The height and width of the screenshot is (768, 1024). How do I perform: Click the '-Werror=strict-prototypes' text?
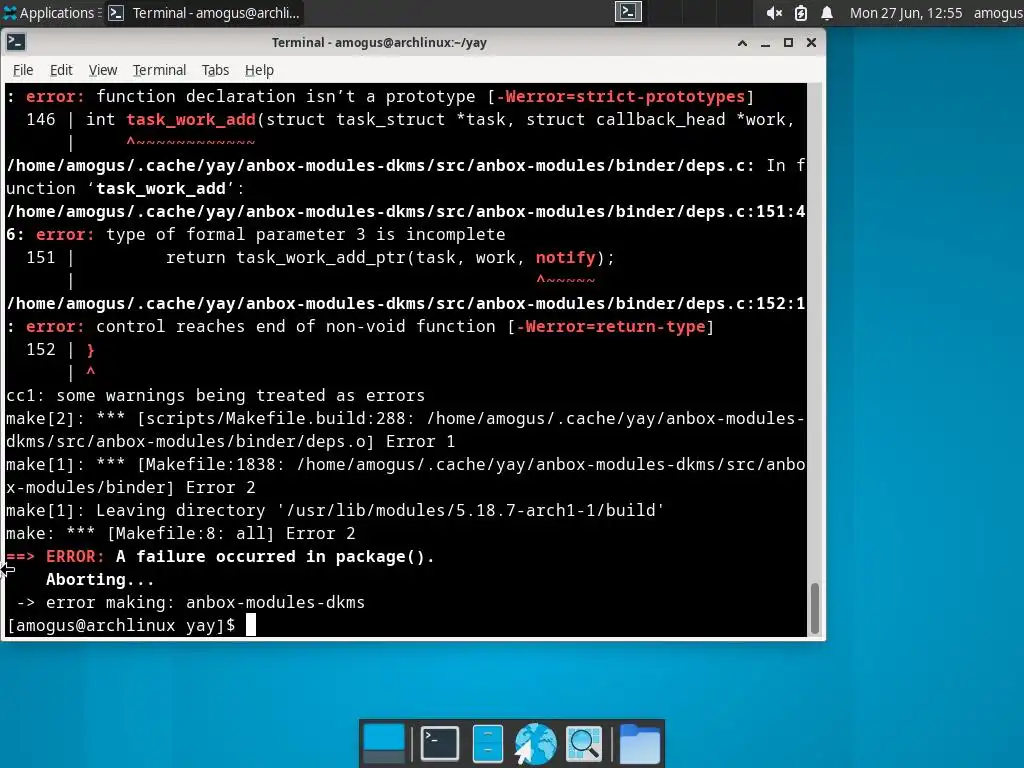point(620,97)
